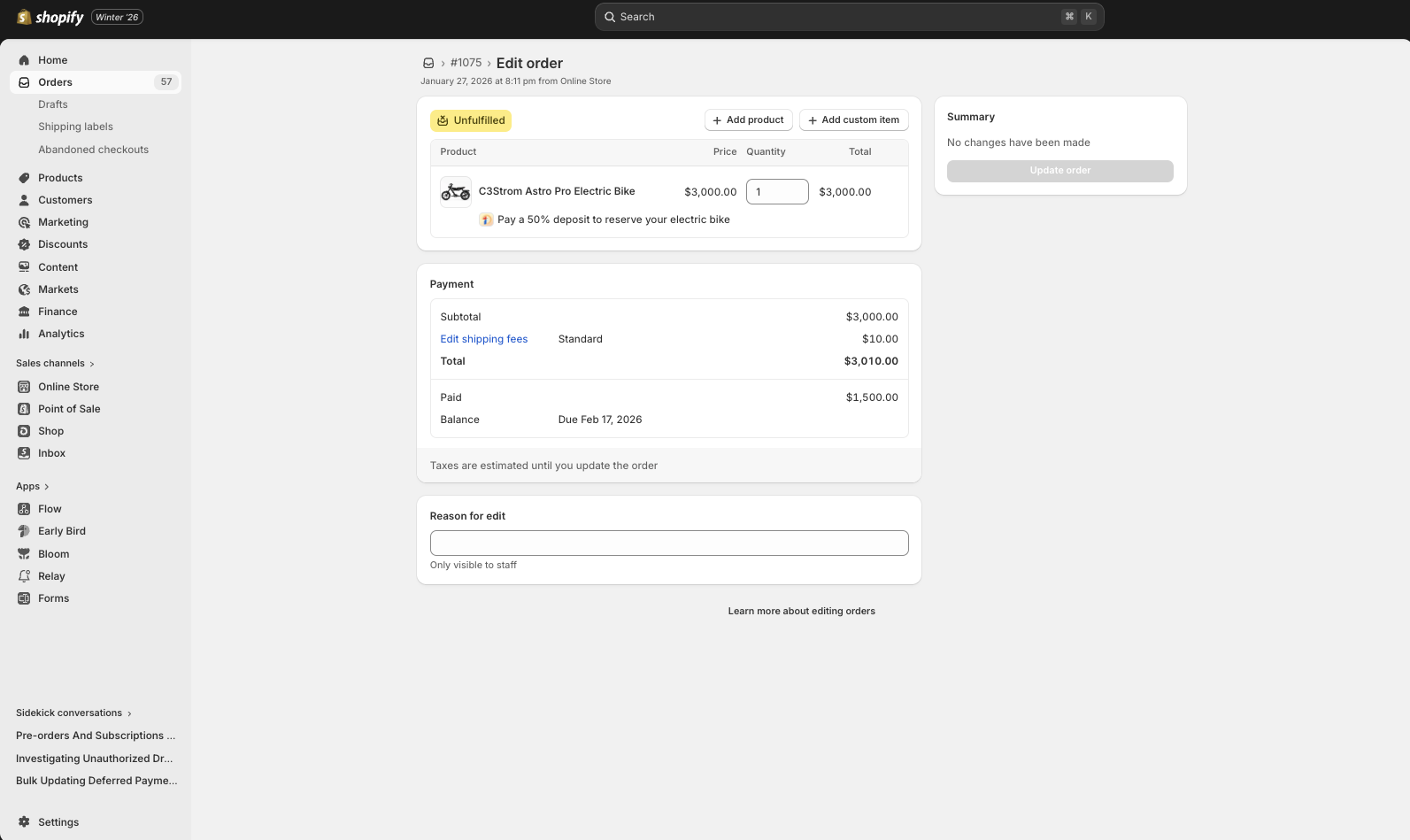Click C3Strom Astro Pro Electric Bike name
This screenshot has height=840, width=1410.
(557, 191)
